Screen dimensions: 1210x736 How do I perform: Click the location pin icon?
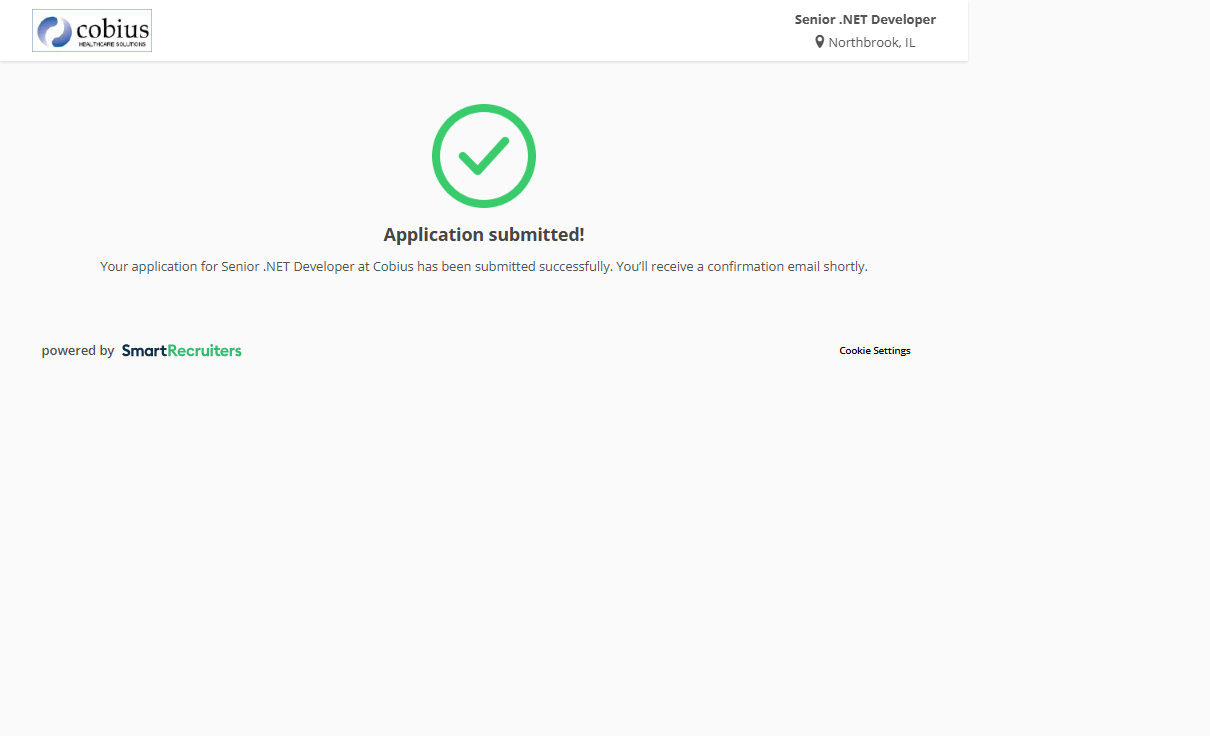point(820,42)
